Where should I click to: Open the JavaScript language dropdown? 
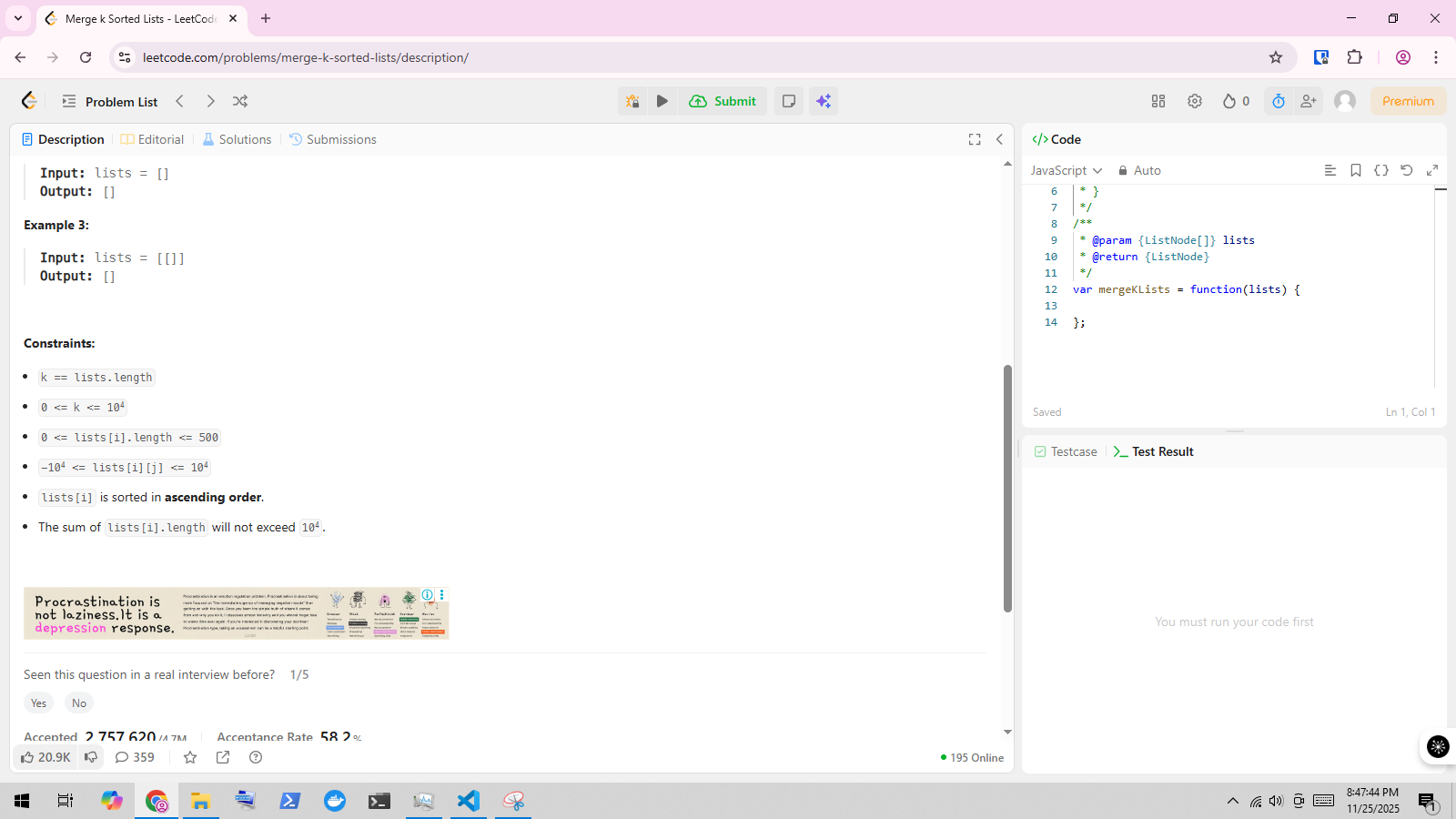click(1066, 170)
